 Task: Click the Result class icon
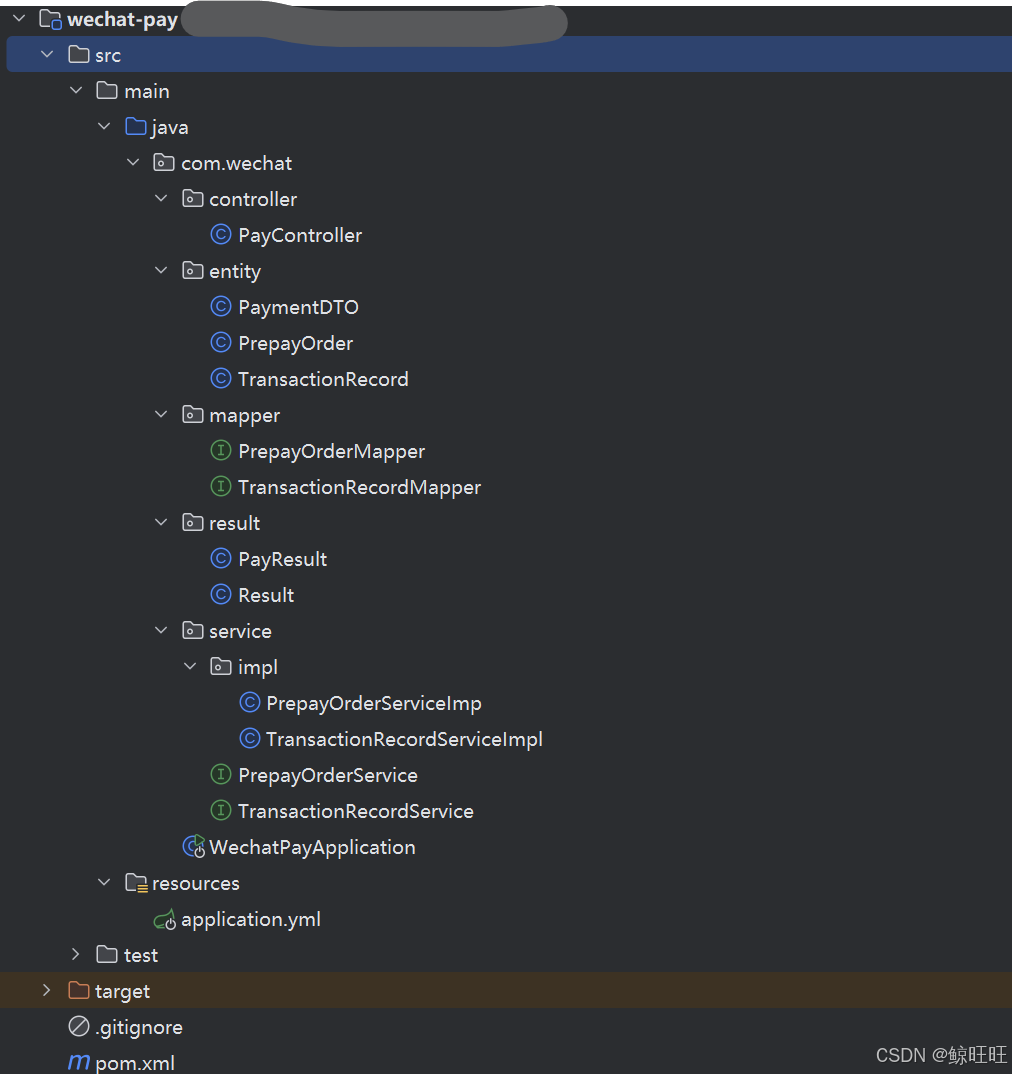point(221,595)
